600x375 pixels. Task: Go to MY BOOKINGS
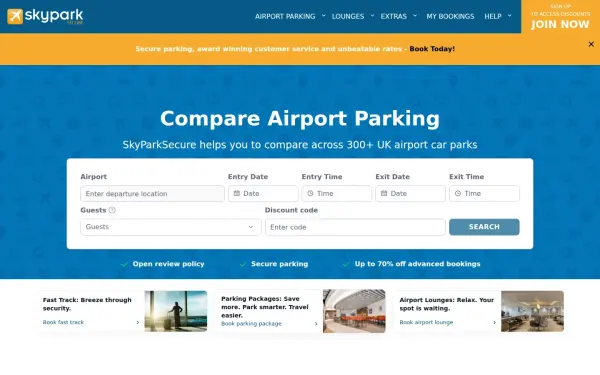[x=450, y=16]
